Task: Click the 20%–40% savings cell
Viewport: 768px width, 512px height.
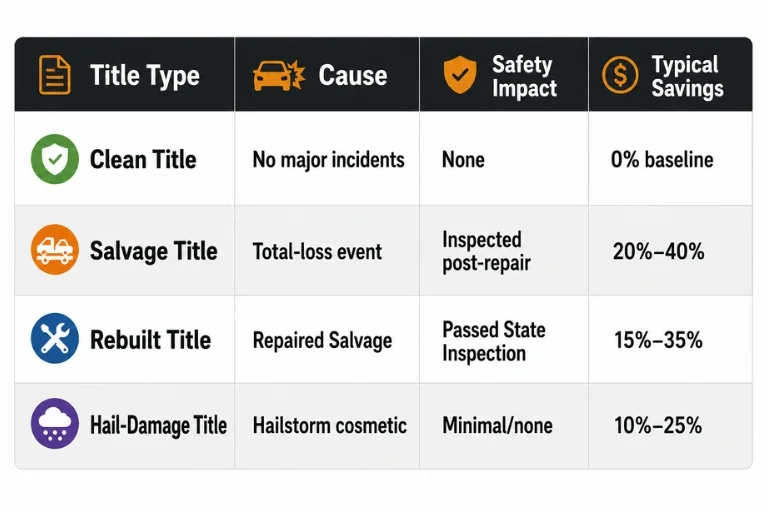Action: pyautogui.click(x=659, y=251)
